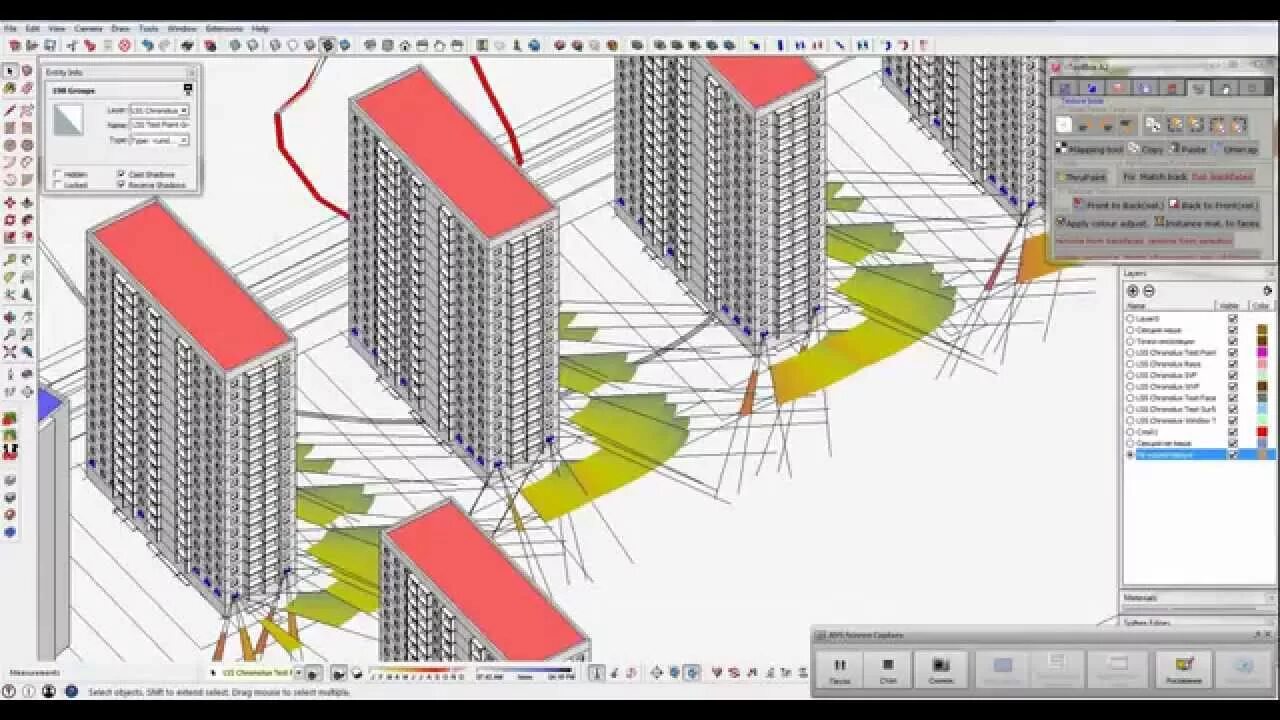Make Layer0 the active layer radio
1280x720 pixels.
(x=1130, y=318)
